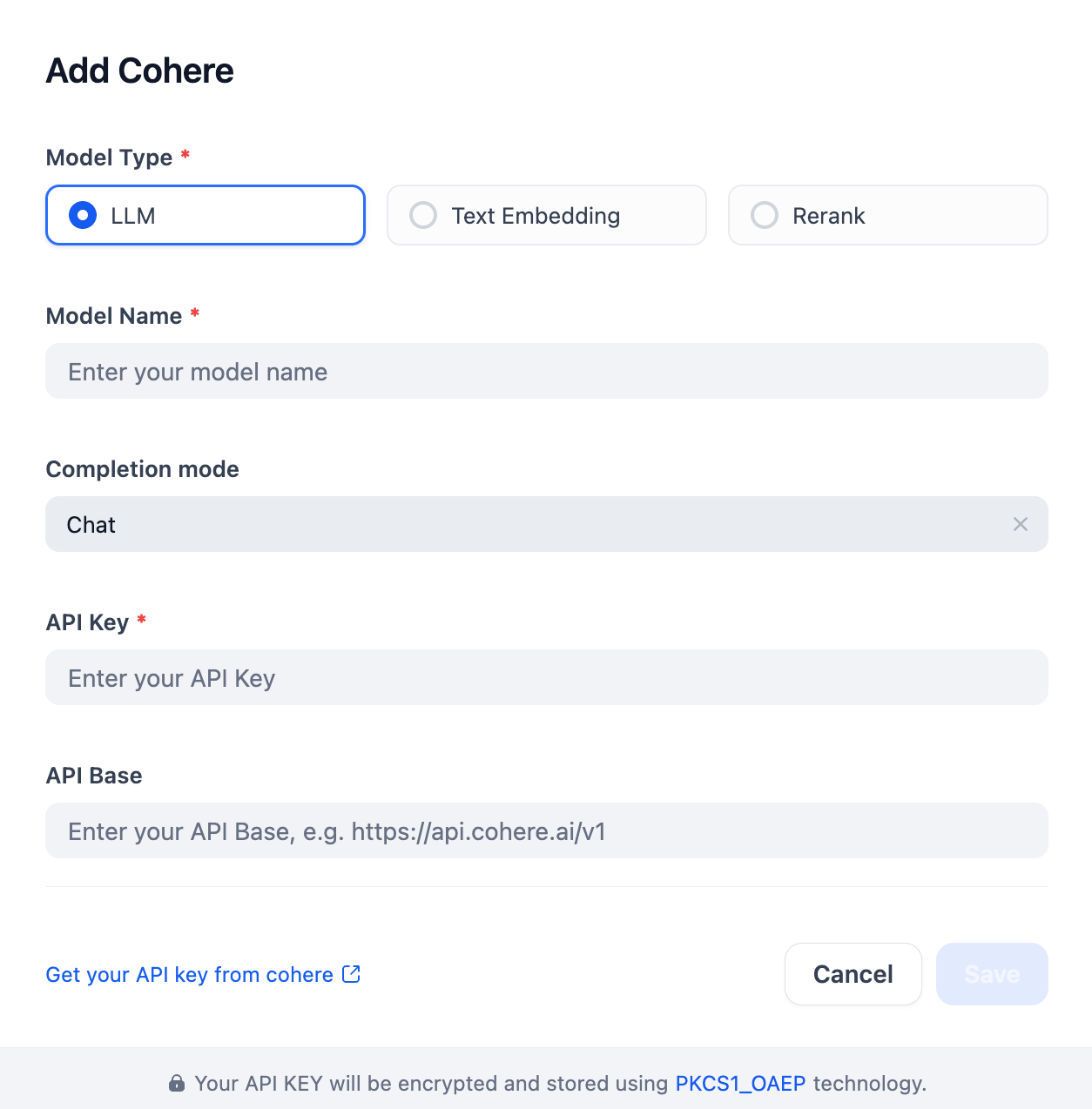
Task: Focus the Model Name input field
Action: click(x=546, y=372)
